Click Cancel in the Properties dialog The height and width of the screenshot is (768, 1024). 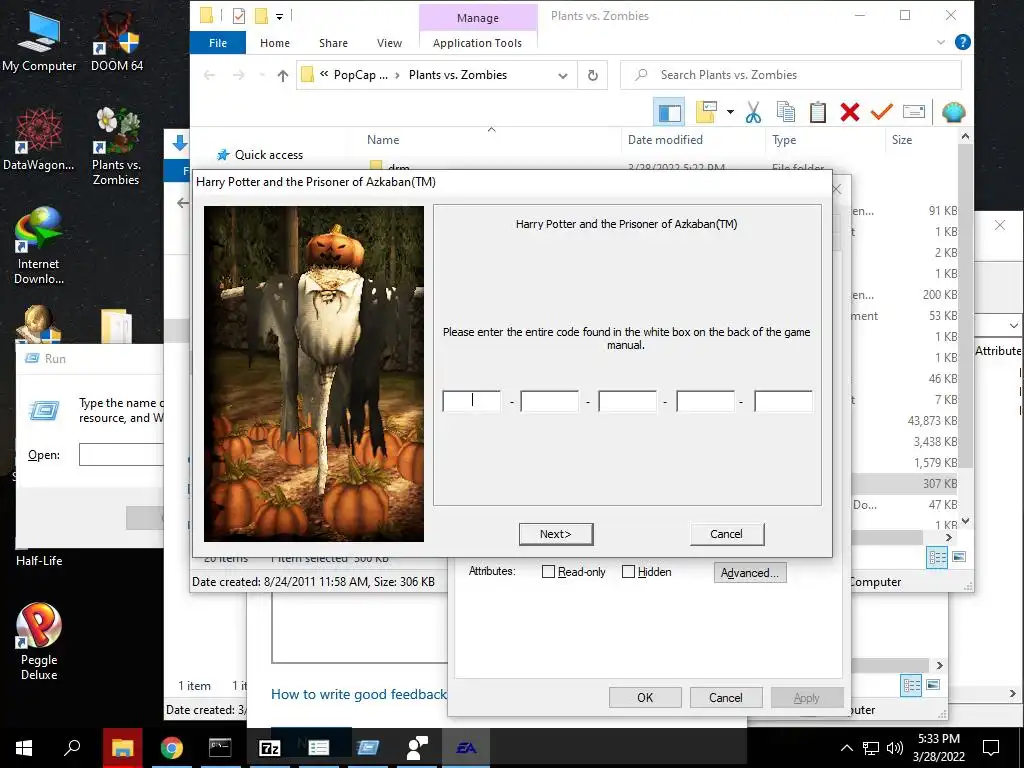point(726,697)
